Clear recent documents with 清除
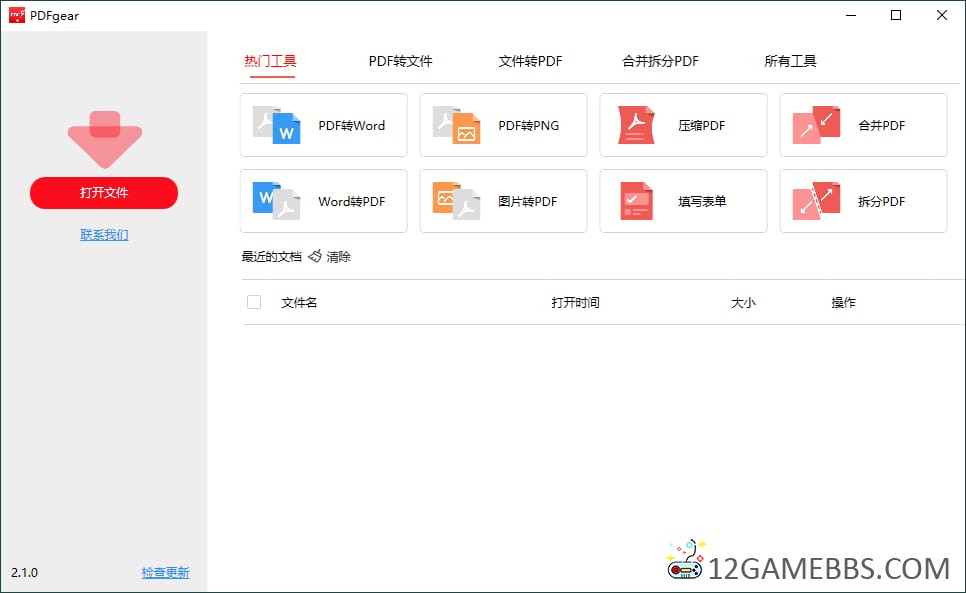The height and width of the screenshot is (593, 966). 338,257
